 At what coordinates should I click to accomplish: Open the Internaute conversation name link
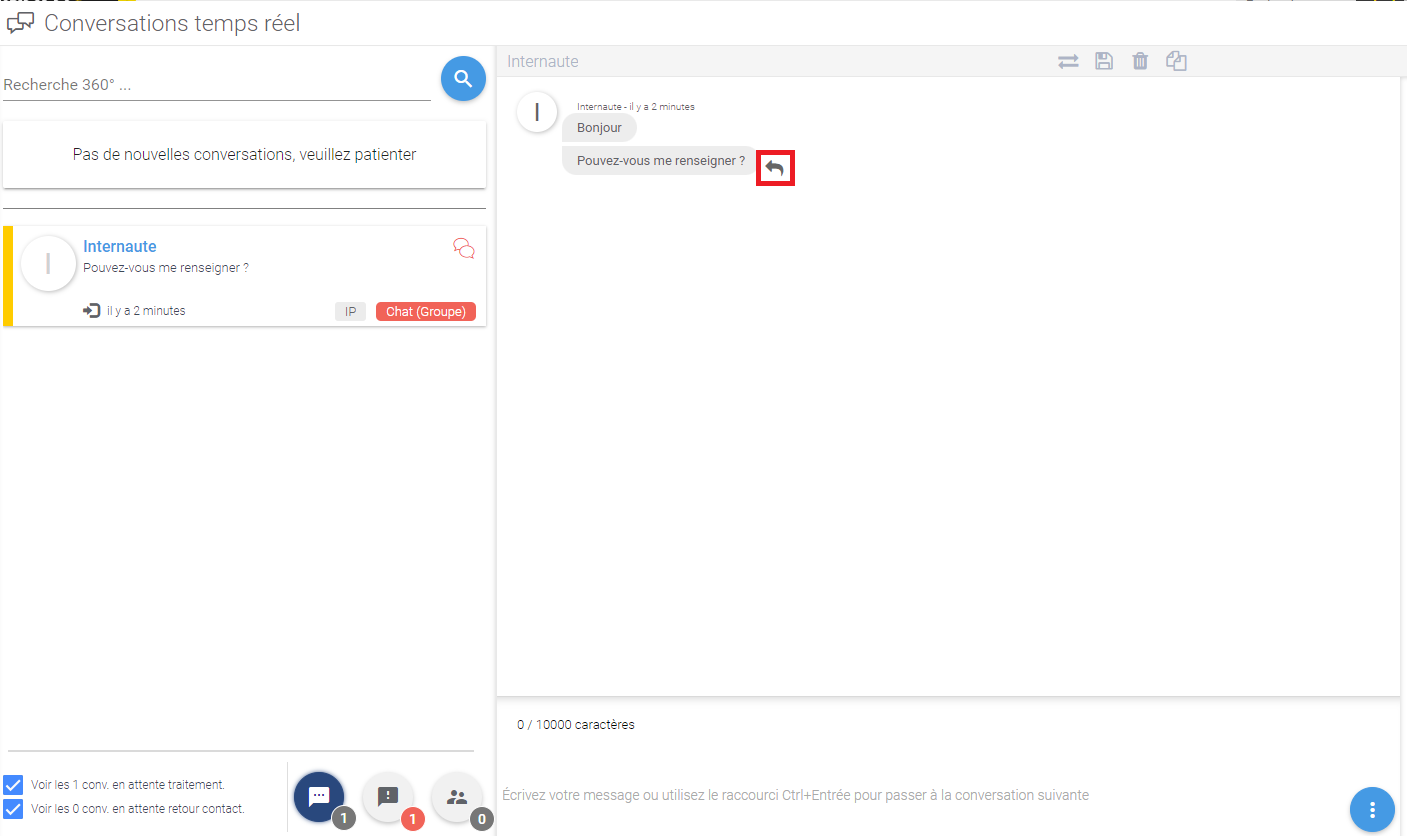coord(120,247)
